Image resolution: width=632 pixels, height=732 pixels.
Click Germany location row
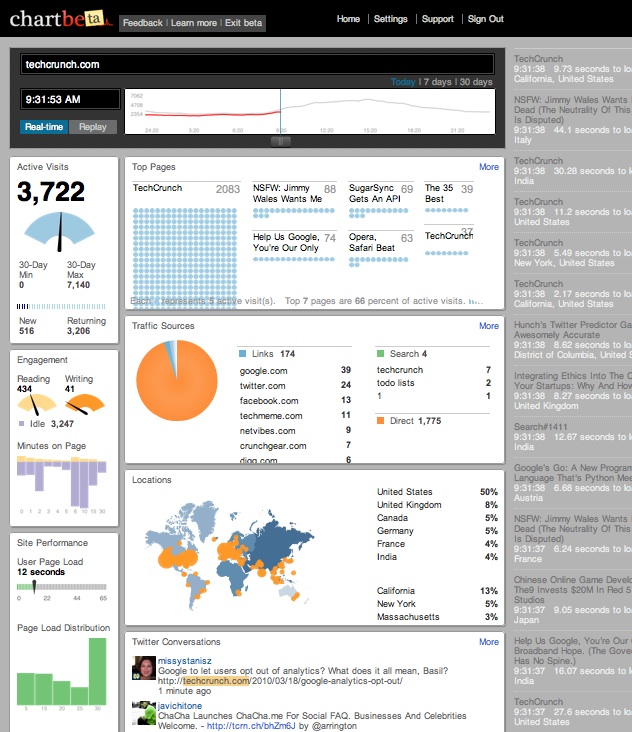[x=437, y=531]
